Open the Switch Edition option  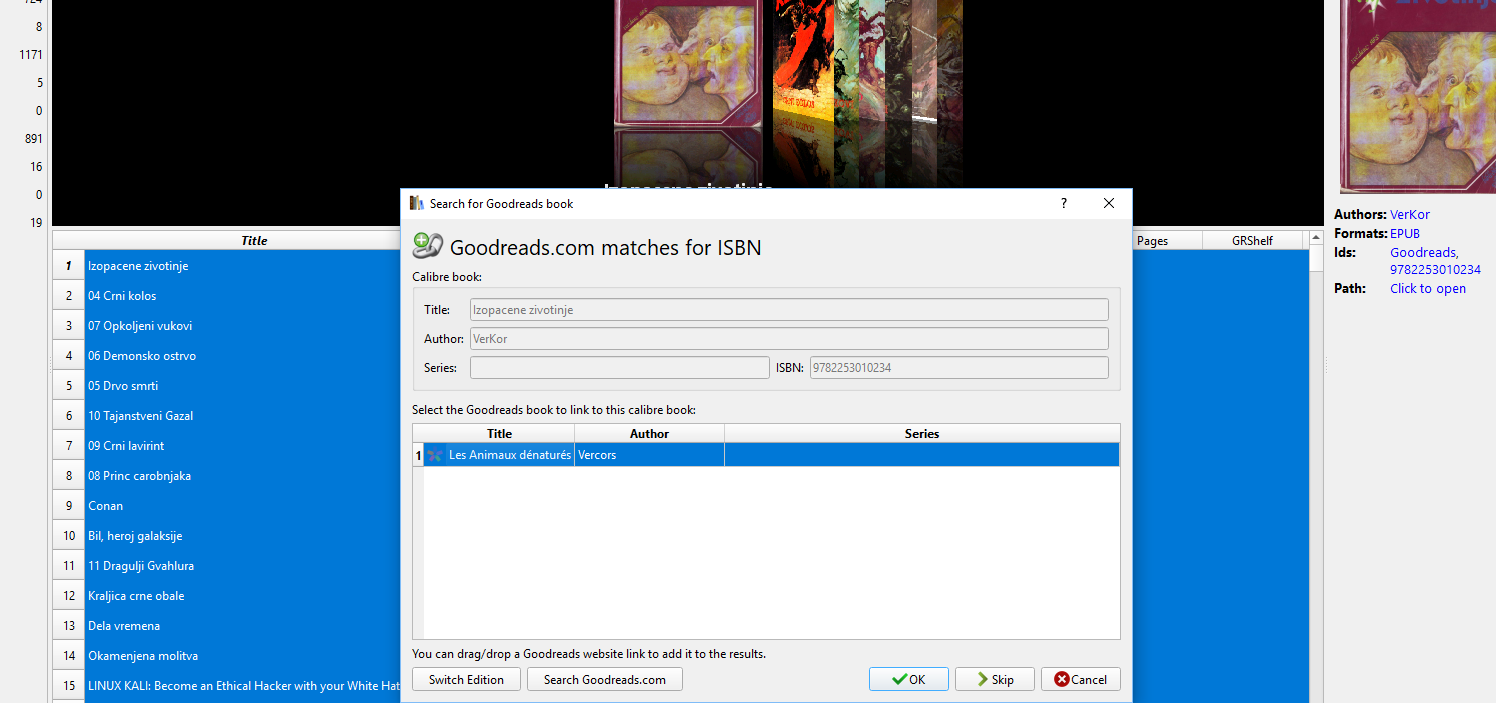[x=466, y=679]
